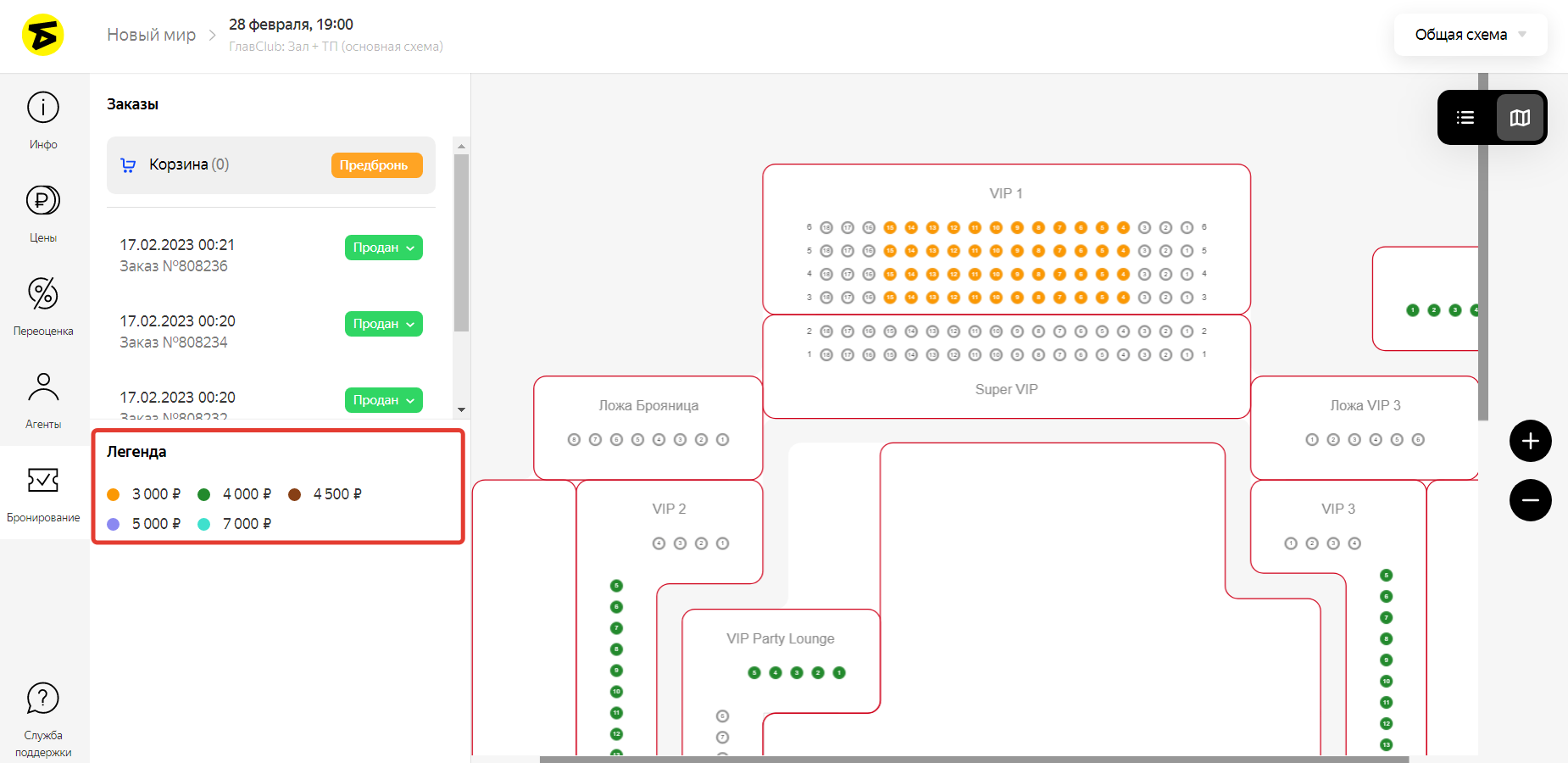Select VIP 3 seat 1
The height and width of the screenshot is (763, 1568).
click(x=1291, y=543)
